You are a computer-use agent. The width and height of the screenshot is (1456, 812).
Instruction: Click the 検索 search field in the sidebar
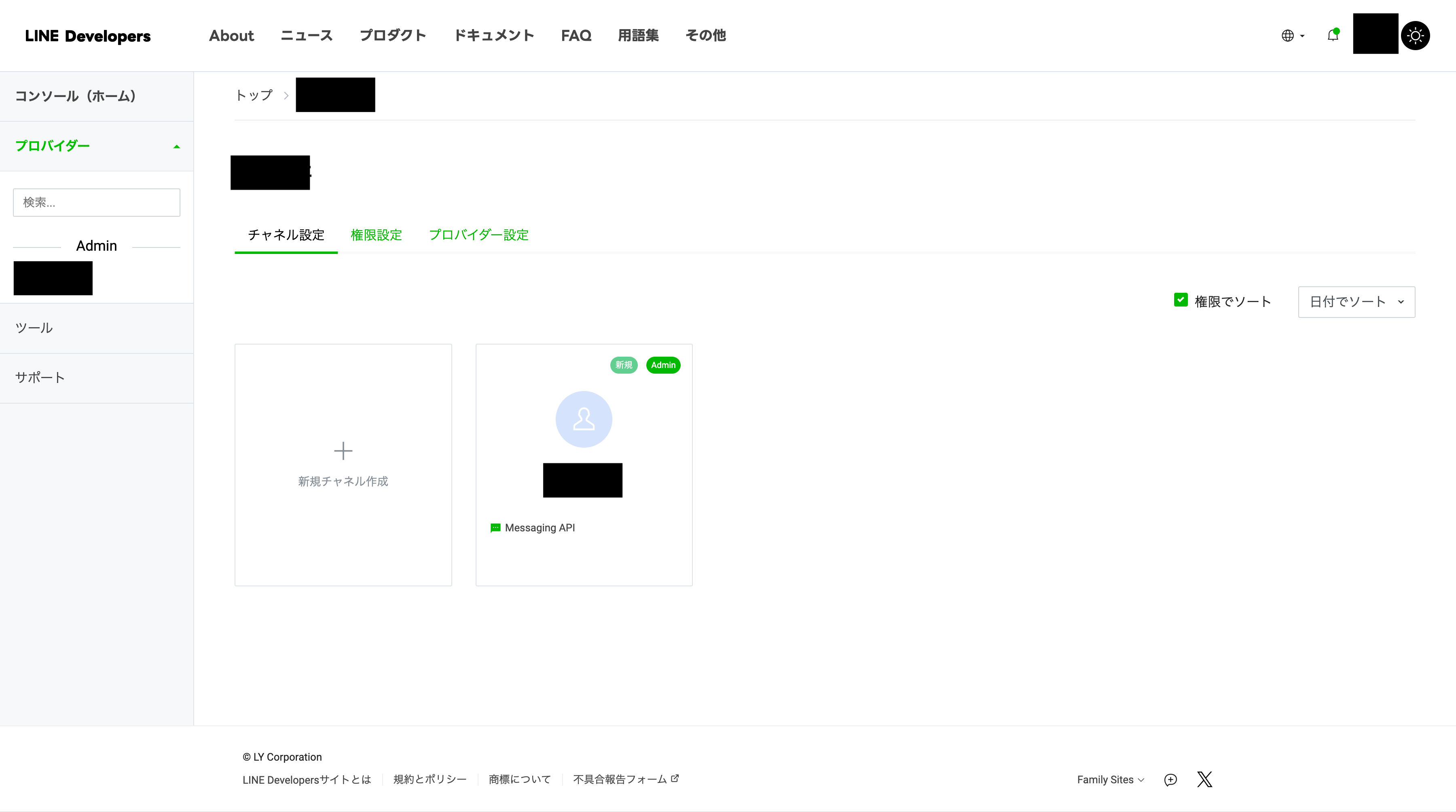click(x=96, y=202)
